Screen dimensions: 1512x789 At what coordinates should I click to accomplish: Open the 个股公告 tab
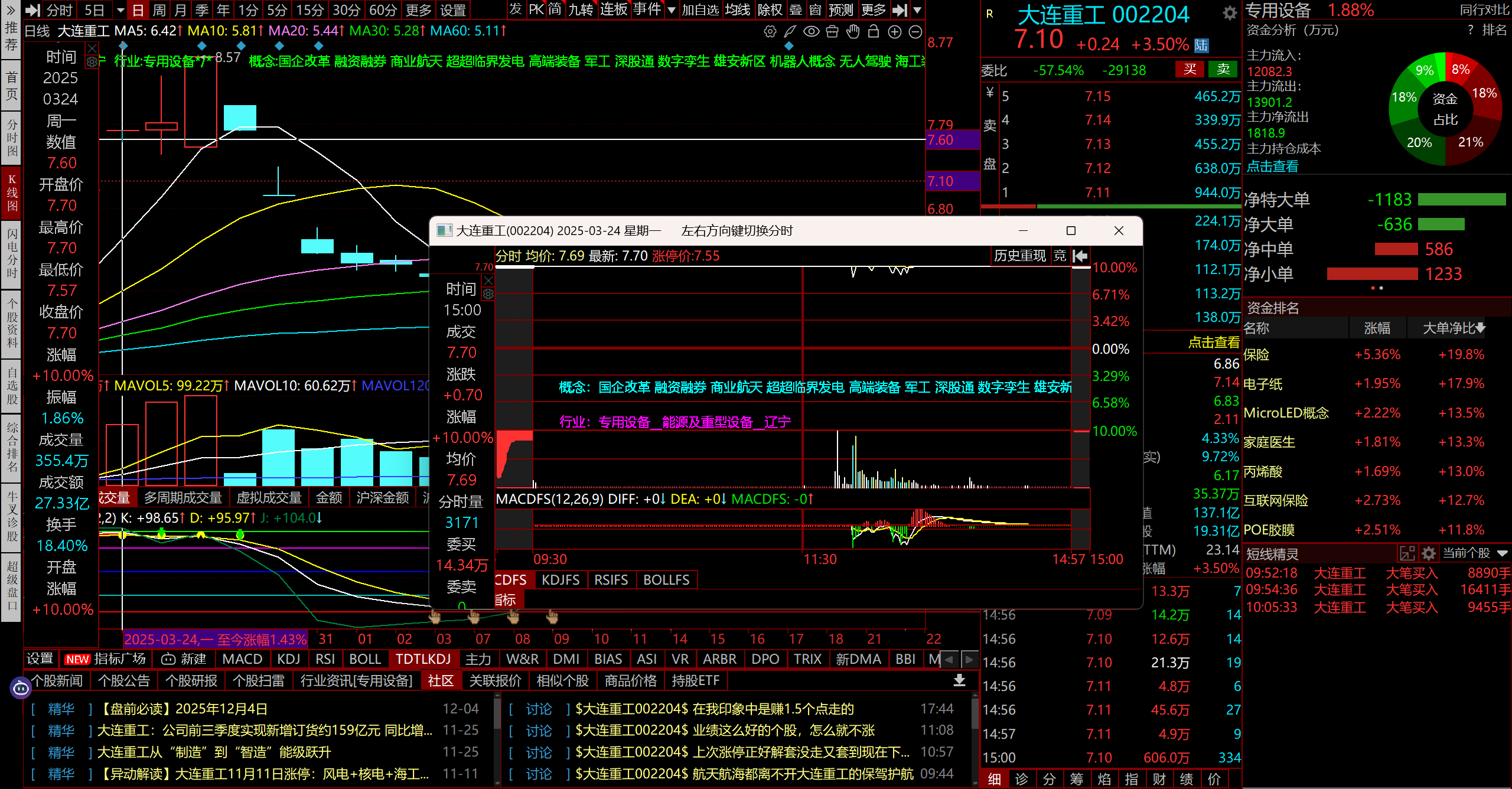click(124, 681)
